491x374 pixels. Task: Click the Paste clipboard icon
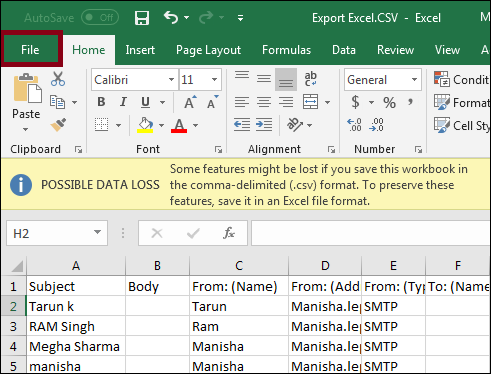click(27, 88)
